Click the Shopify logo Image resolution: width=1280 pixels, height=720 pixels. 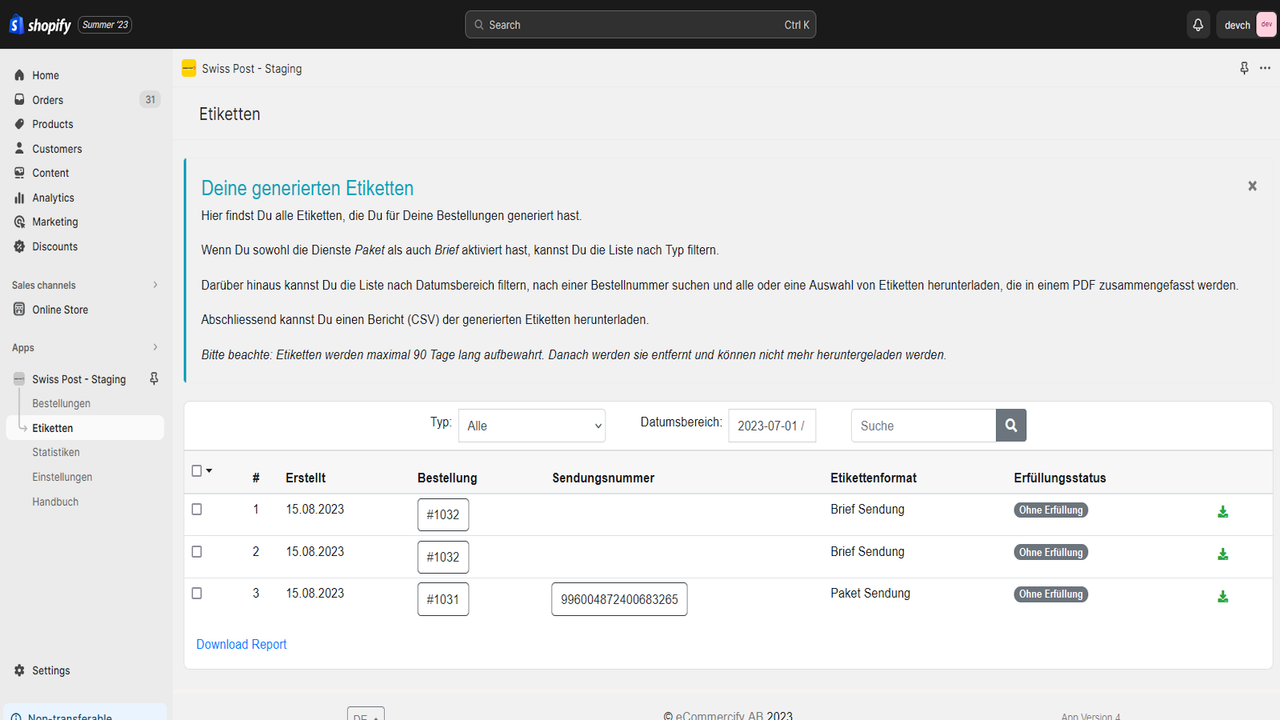coord(40,25)
